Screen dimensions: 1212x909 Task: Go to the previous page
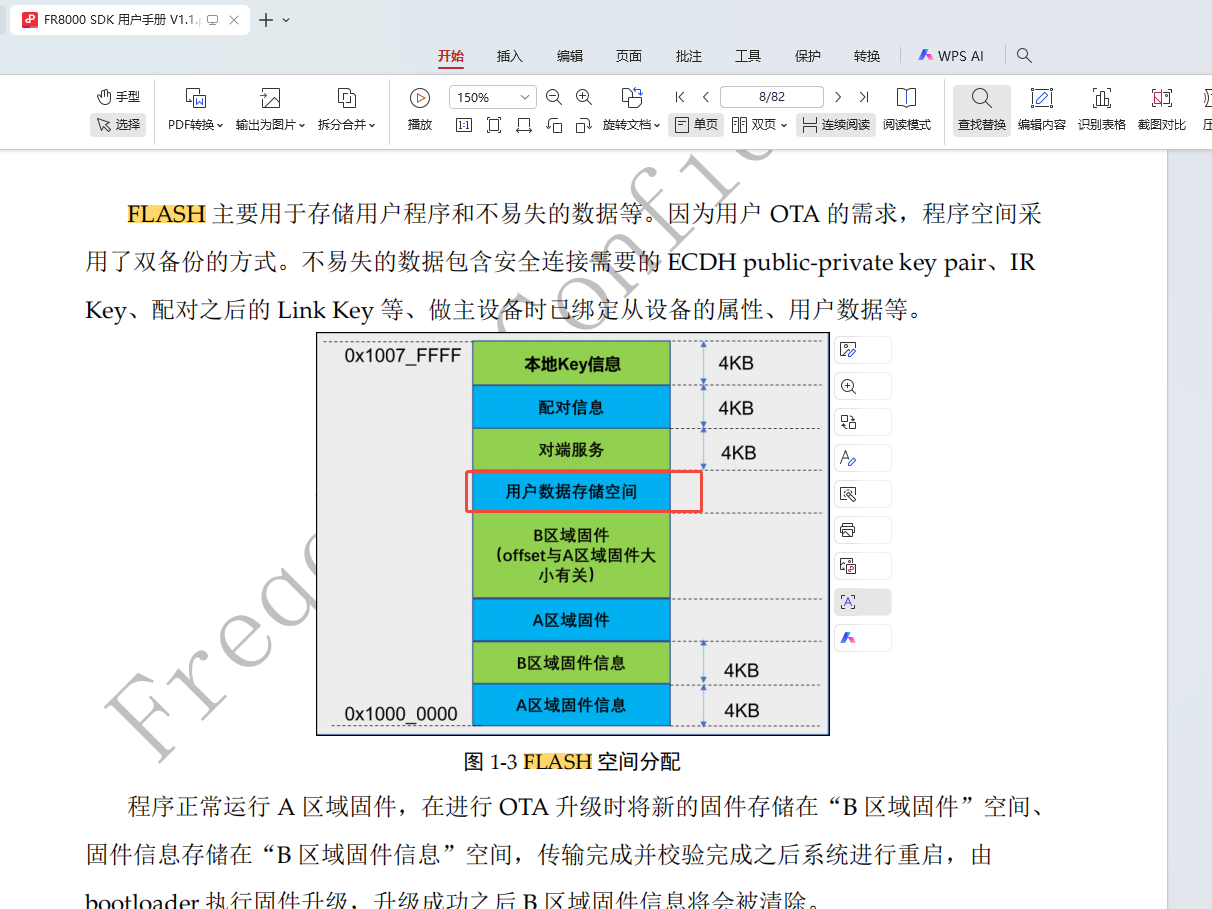click(x=706, y=97)
